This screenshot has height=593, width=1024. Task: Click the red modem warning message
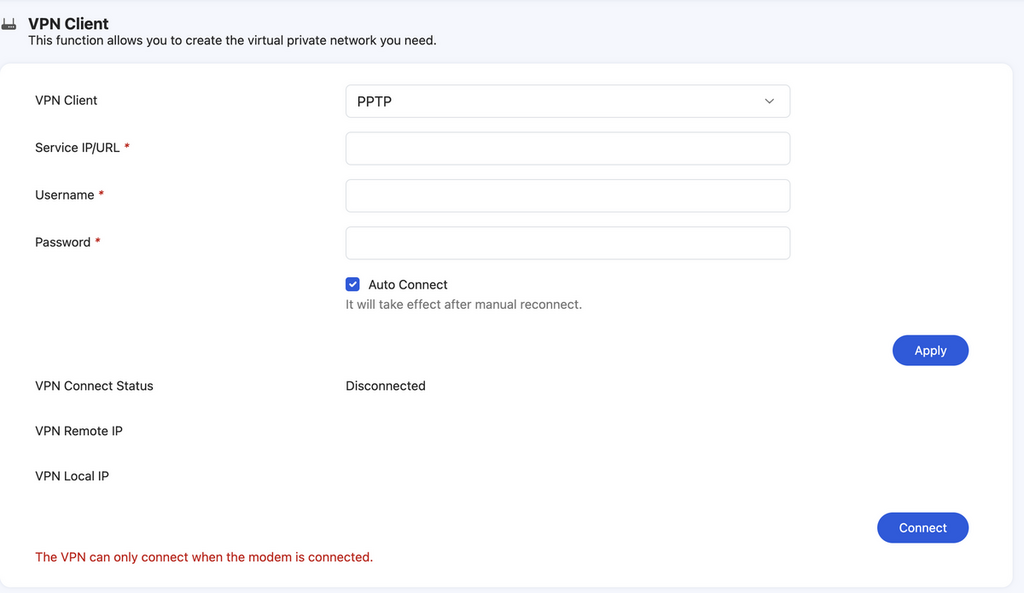click(204, 556)
